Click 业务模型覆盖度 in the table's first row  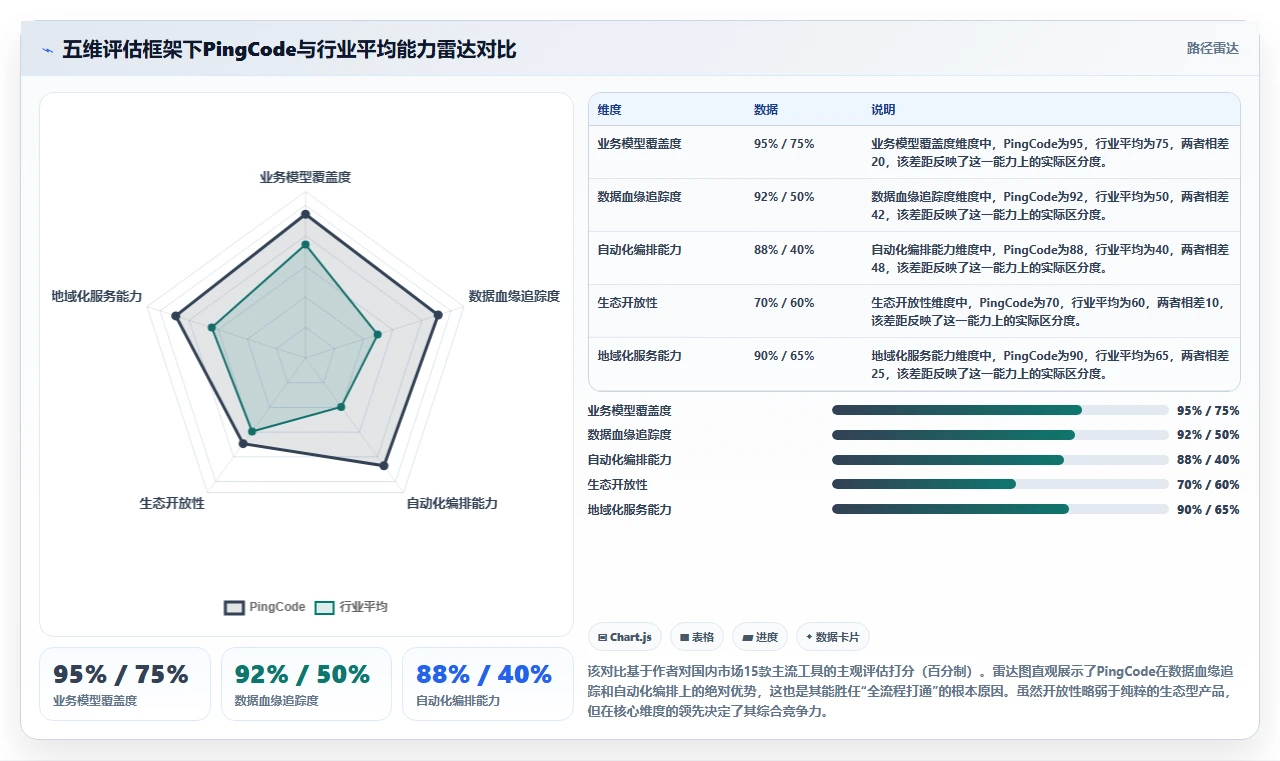point(639,144)
